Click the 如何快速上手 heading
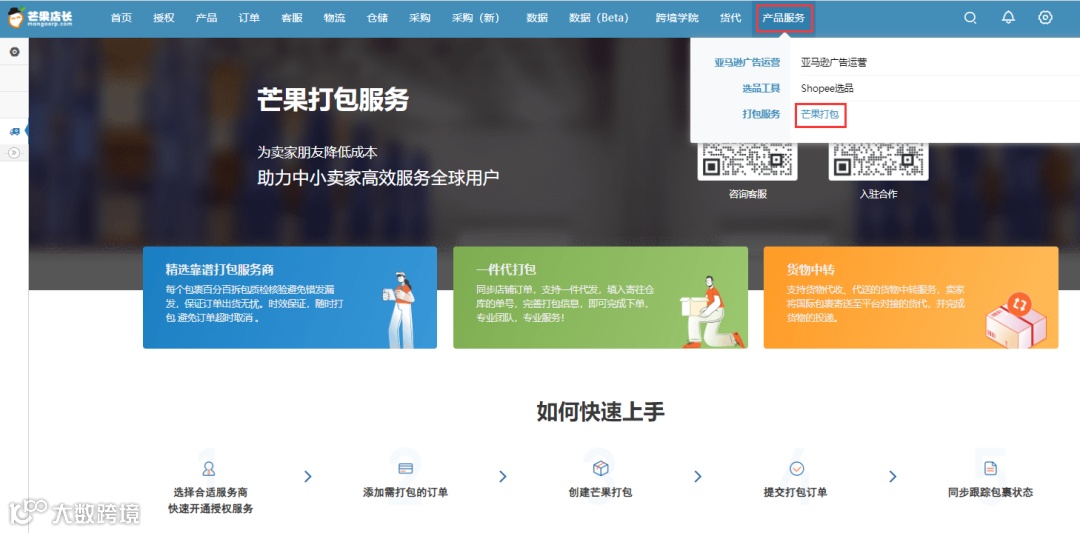 (x=601, y=412)
